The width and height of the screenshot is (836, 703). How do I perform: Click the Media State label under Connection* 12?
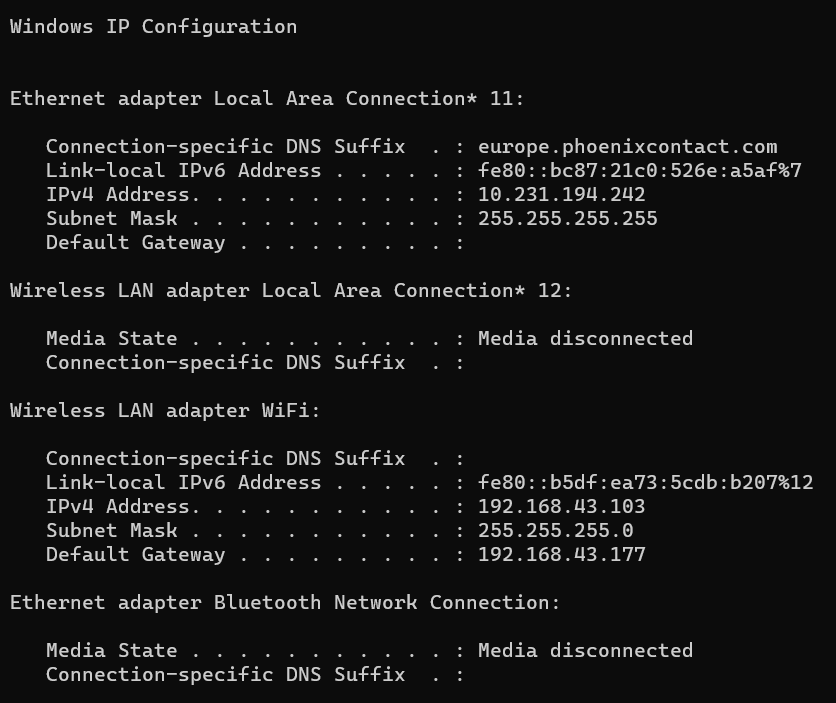tap(111, 339)
